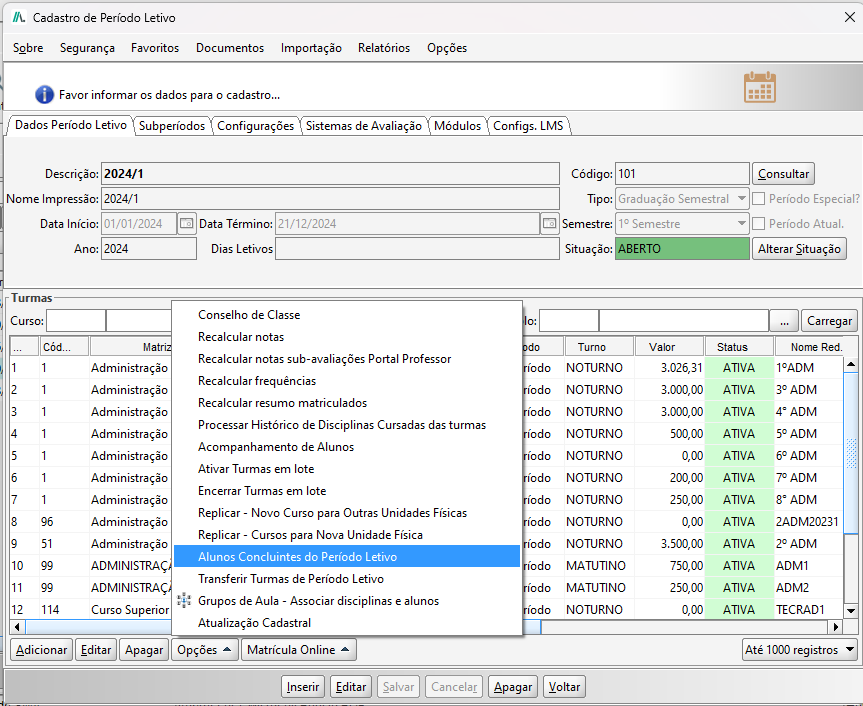Select Recalcular resumo matriculados
This screenshot has width=863, height=706.
pos(347,403)
